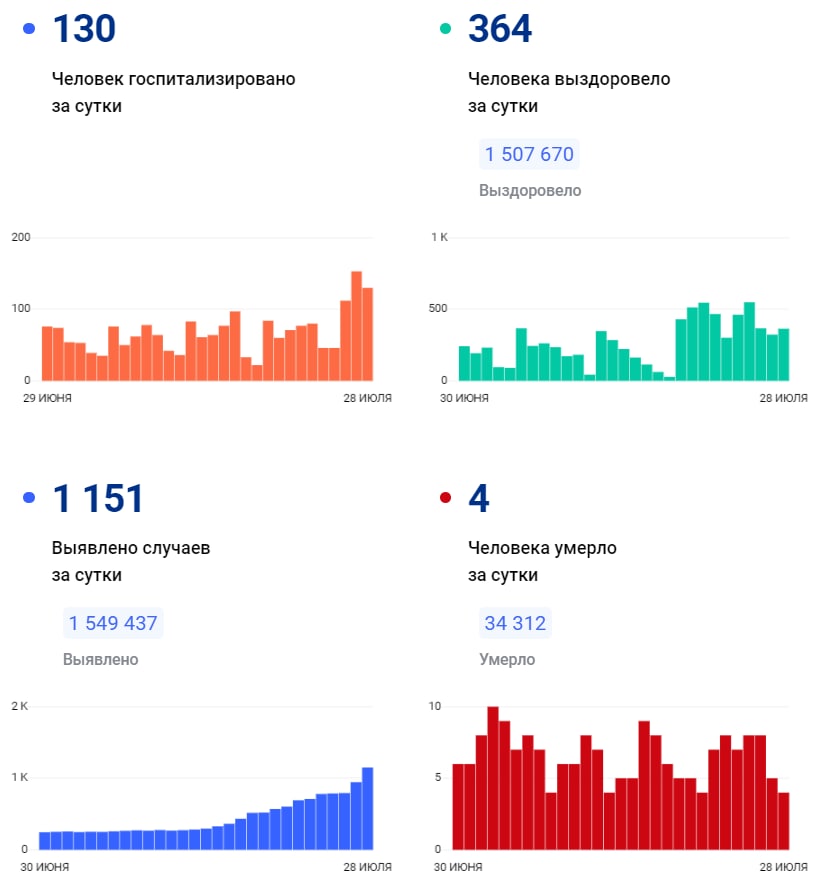
Task: Click the total recovered badge "1 507 670"
Action: click(529, 154)
